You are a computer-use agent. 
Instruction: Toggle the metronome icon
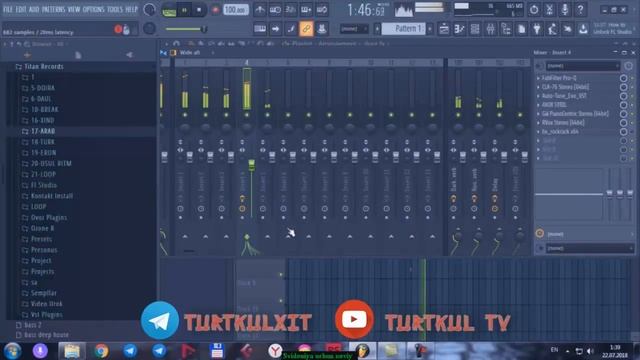(260, 9)
